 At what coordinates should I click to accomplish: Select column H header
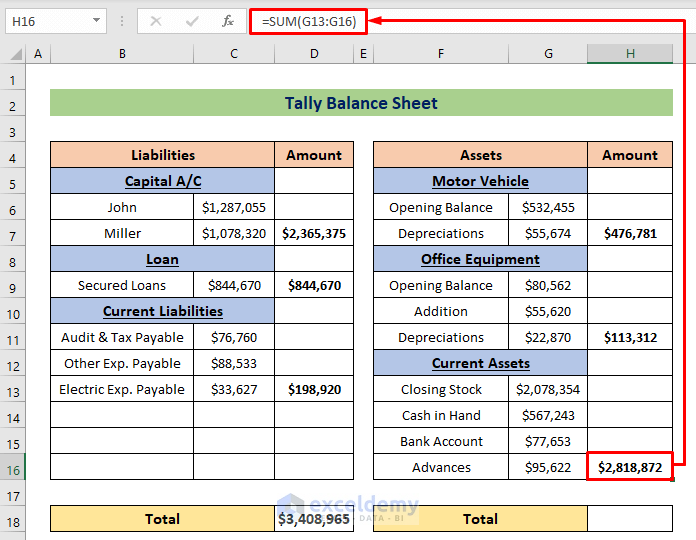pyautogui.click(x=630, y=54)
